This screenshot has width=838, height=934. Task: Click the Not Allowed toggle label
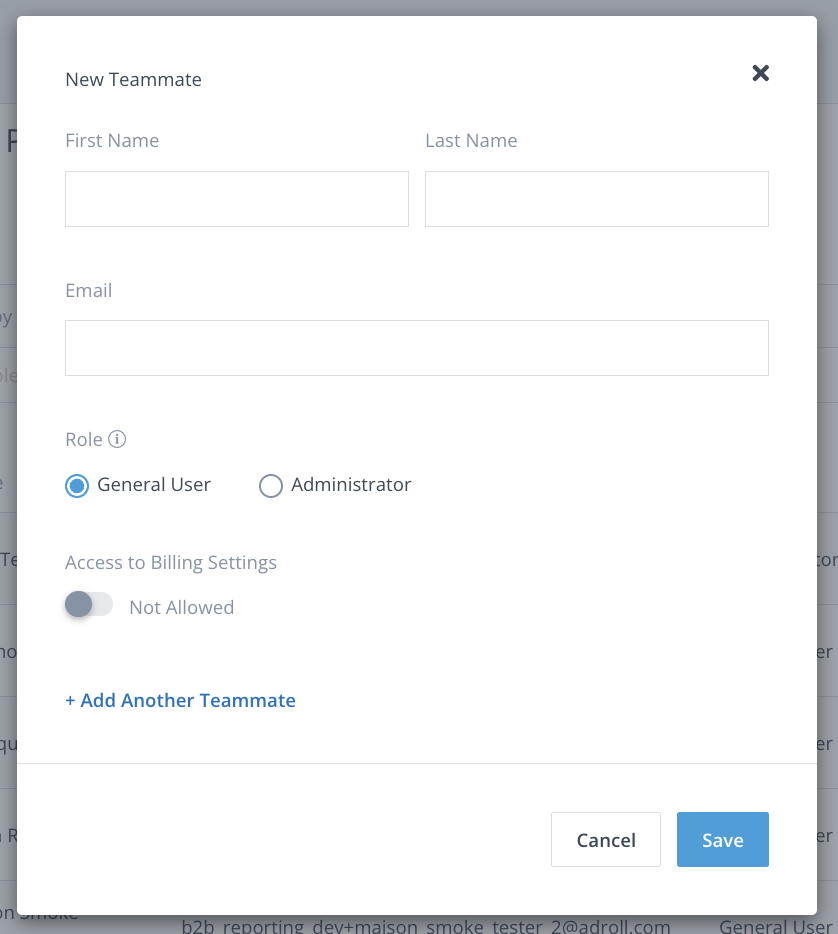tap(181, 607)
